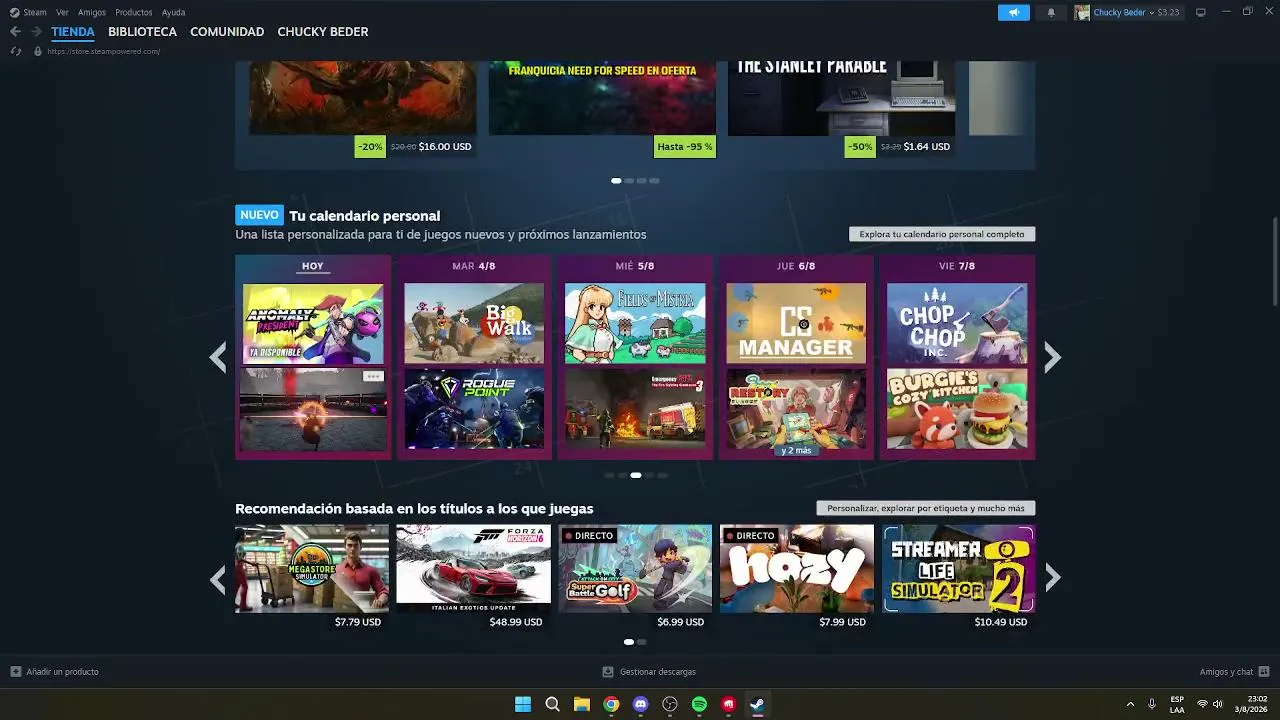
Task: Open File Explorer from the taskbar
Action: tap(582, 704)
